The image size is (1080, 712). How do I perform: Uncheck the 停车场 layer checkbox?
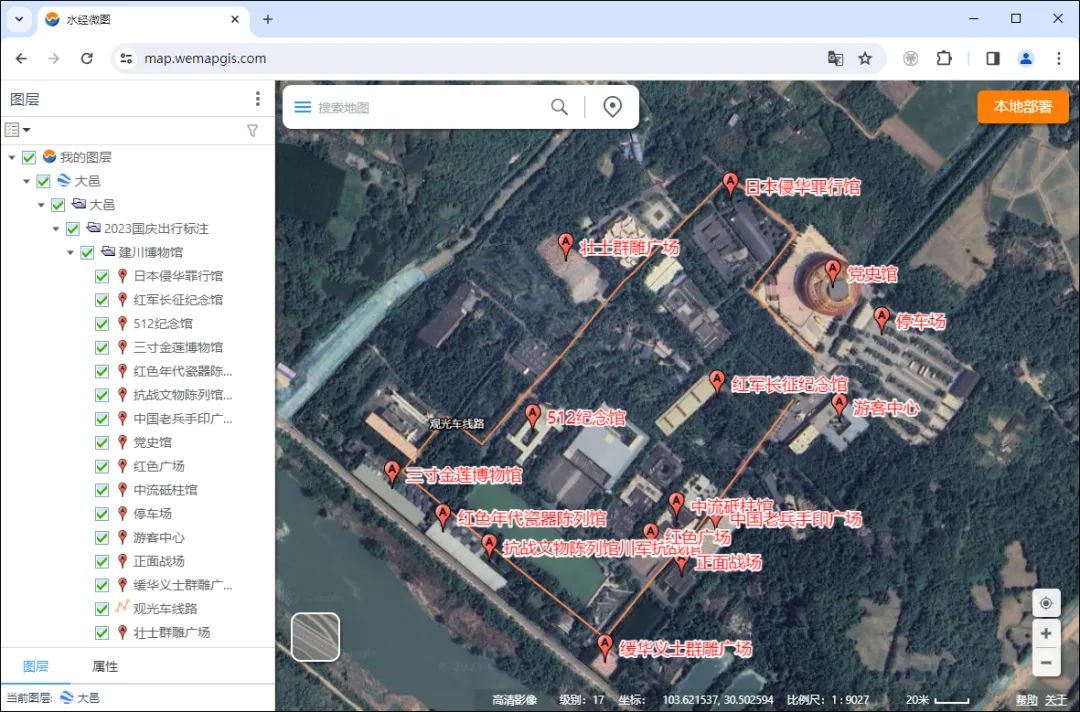point(102,514)
